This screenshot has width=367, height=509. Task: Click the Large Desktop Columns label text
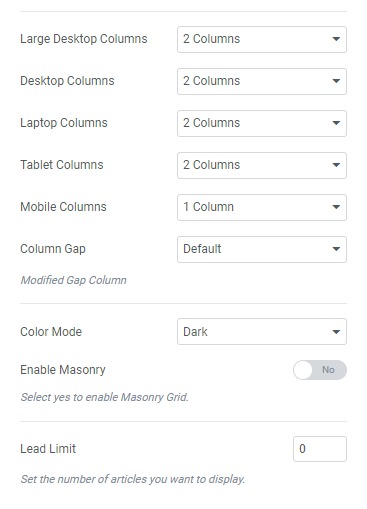click(x=84, y=39)
